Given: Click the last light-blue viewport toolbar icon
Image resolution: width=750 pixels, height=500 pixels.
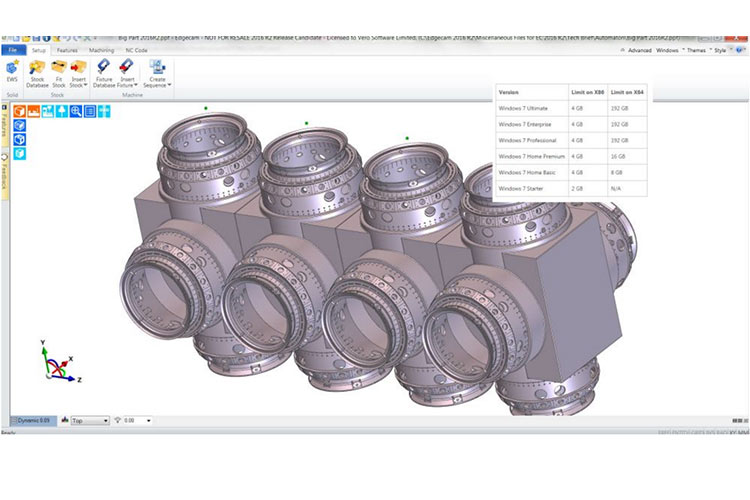Looking at the screenshot, I should 104,111.
